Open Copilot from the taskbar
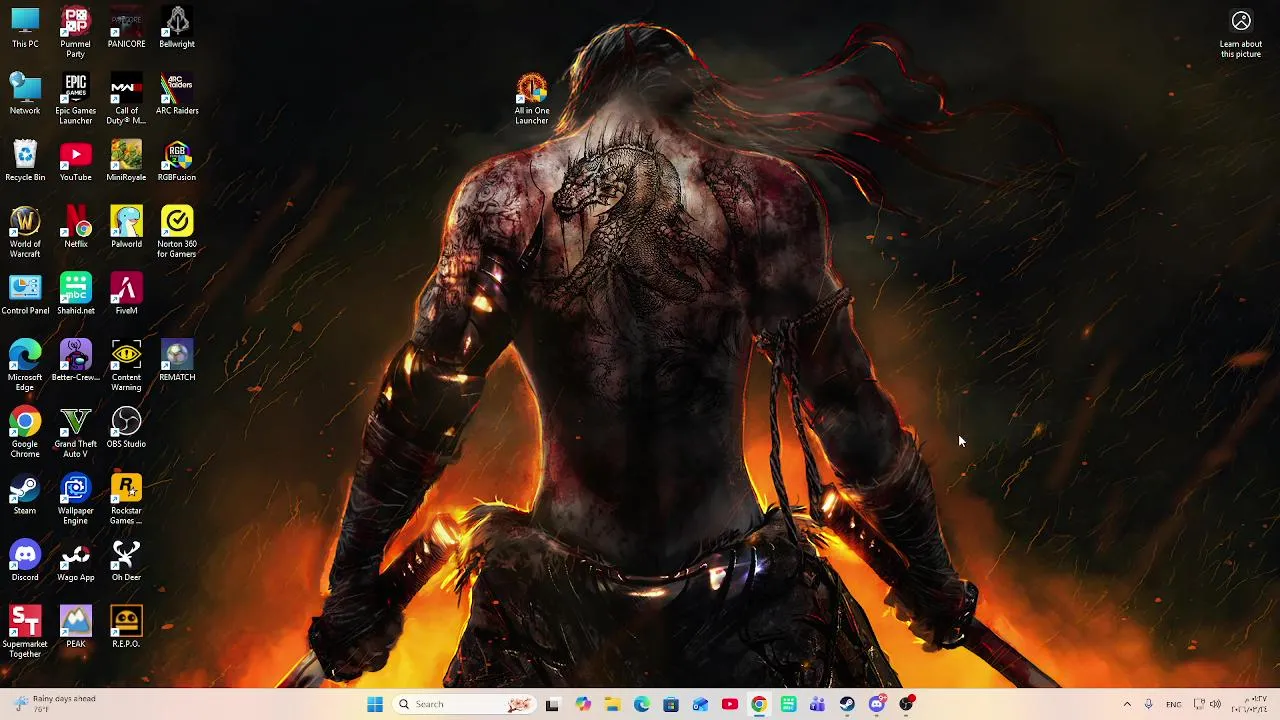 click(x=583, y=705)
